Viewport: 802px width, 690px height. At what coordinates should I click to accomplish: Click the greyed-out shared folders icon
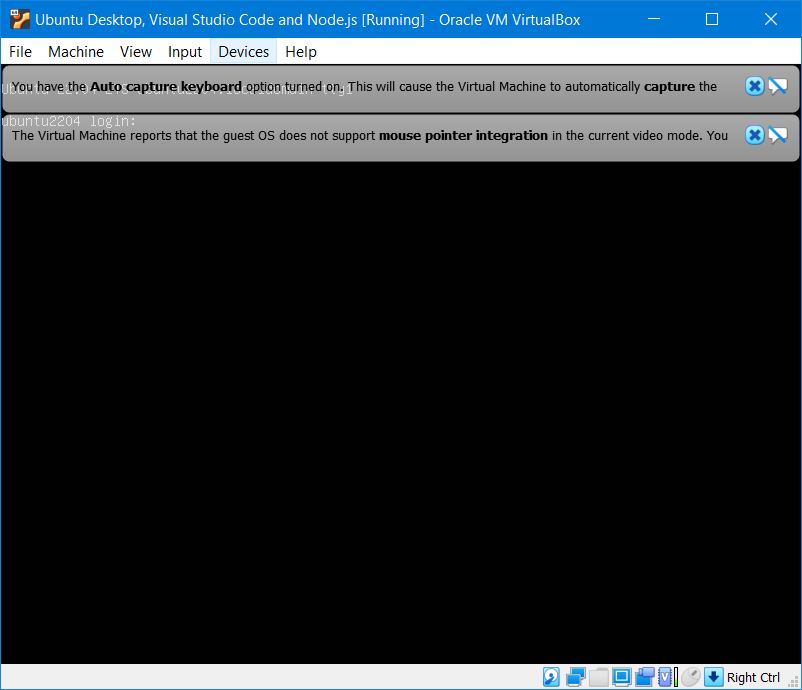click(598, 677)
